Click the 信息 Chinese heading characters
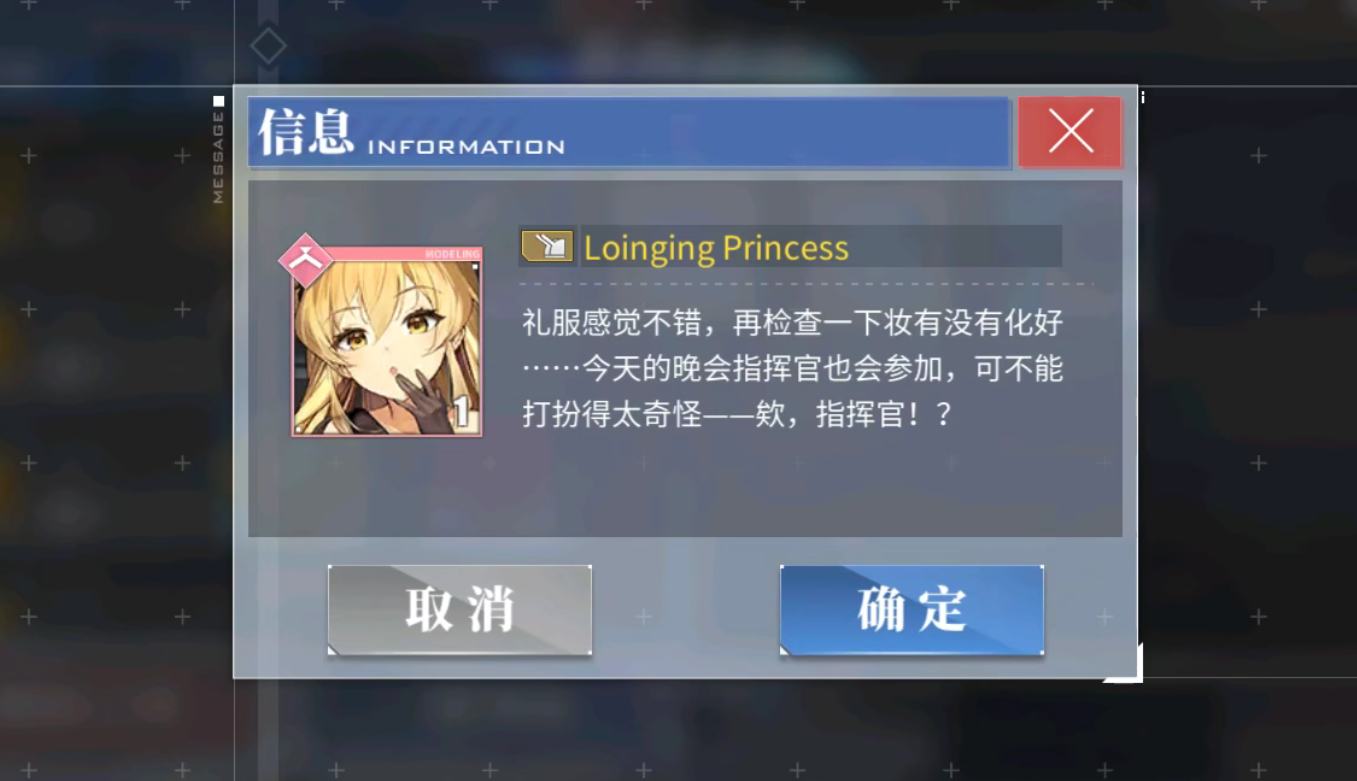 click(306, 131)
